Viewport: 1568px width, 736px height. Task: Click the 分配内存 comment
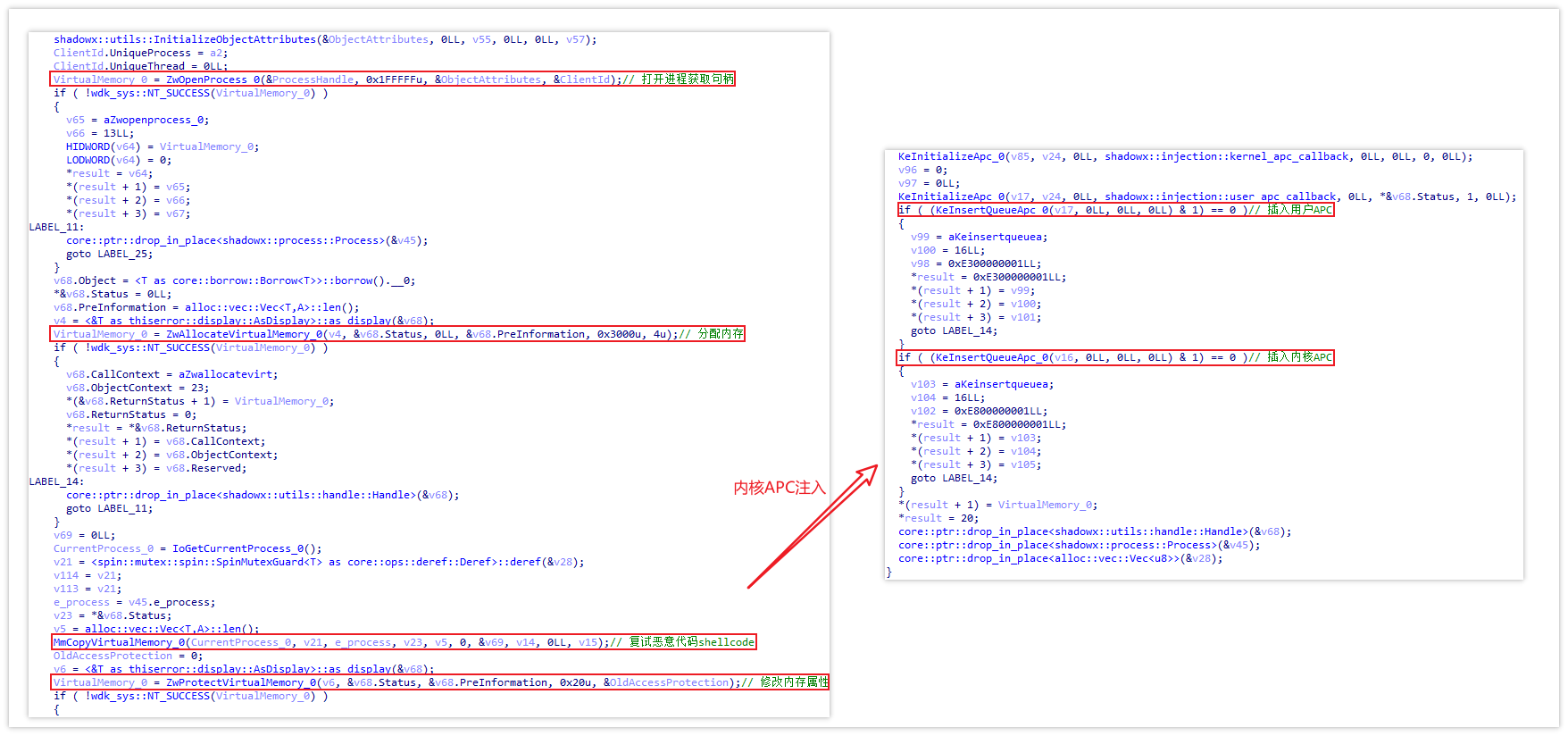(720, 334)
